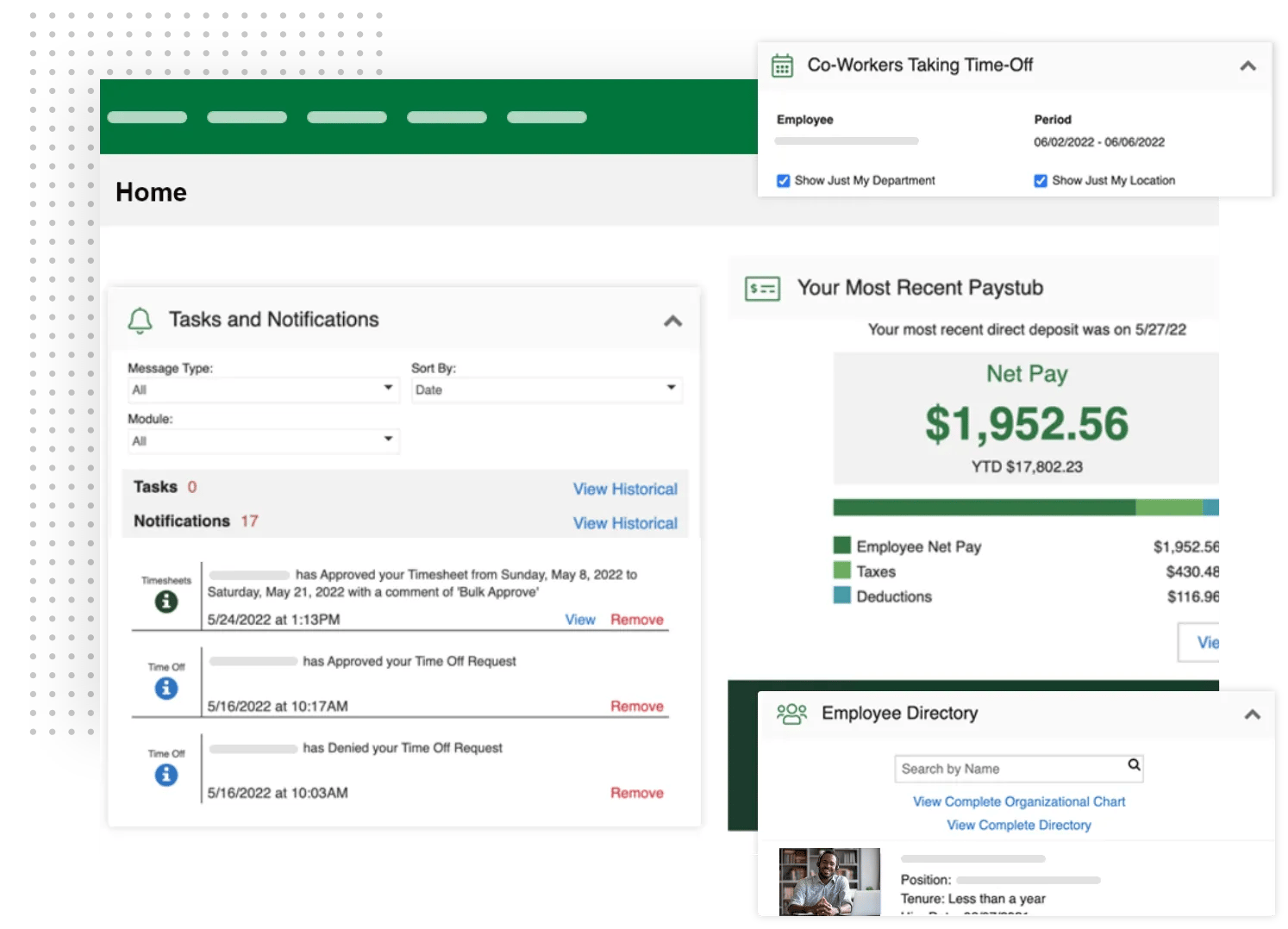Remove the Approved Time Off Request notification

[x=637, y=707]
